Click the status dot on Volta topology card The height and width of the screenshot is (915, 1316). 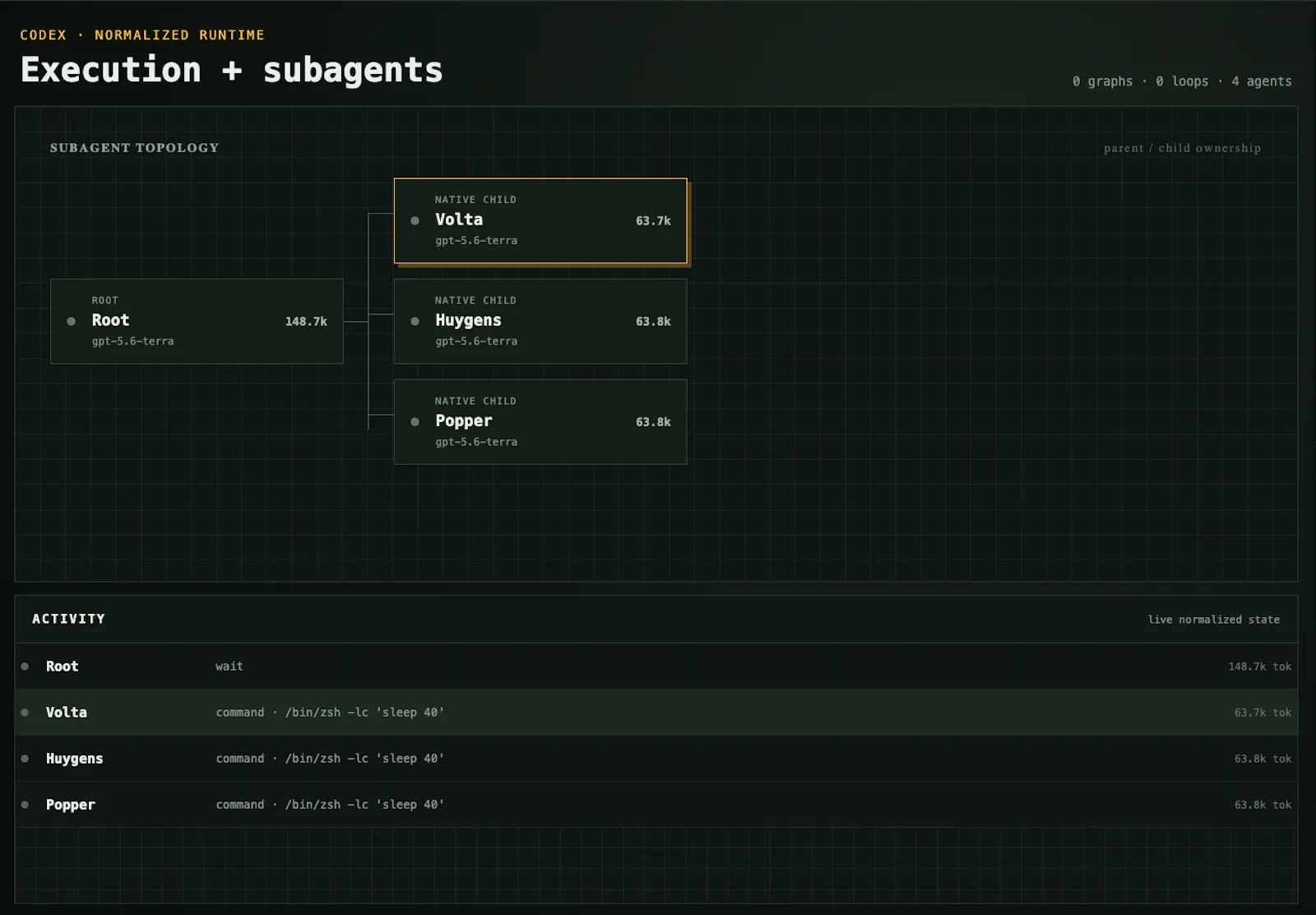pos(415,221)
